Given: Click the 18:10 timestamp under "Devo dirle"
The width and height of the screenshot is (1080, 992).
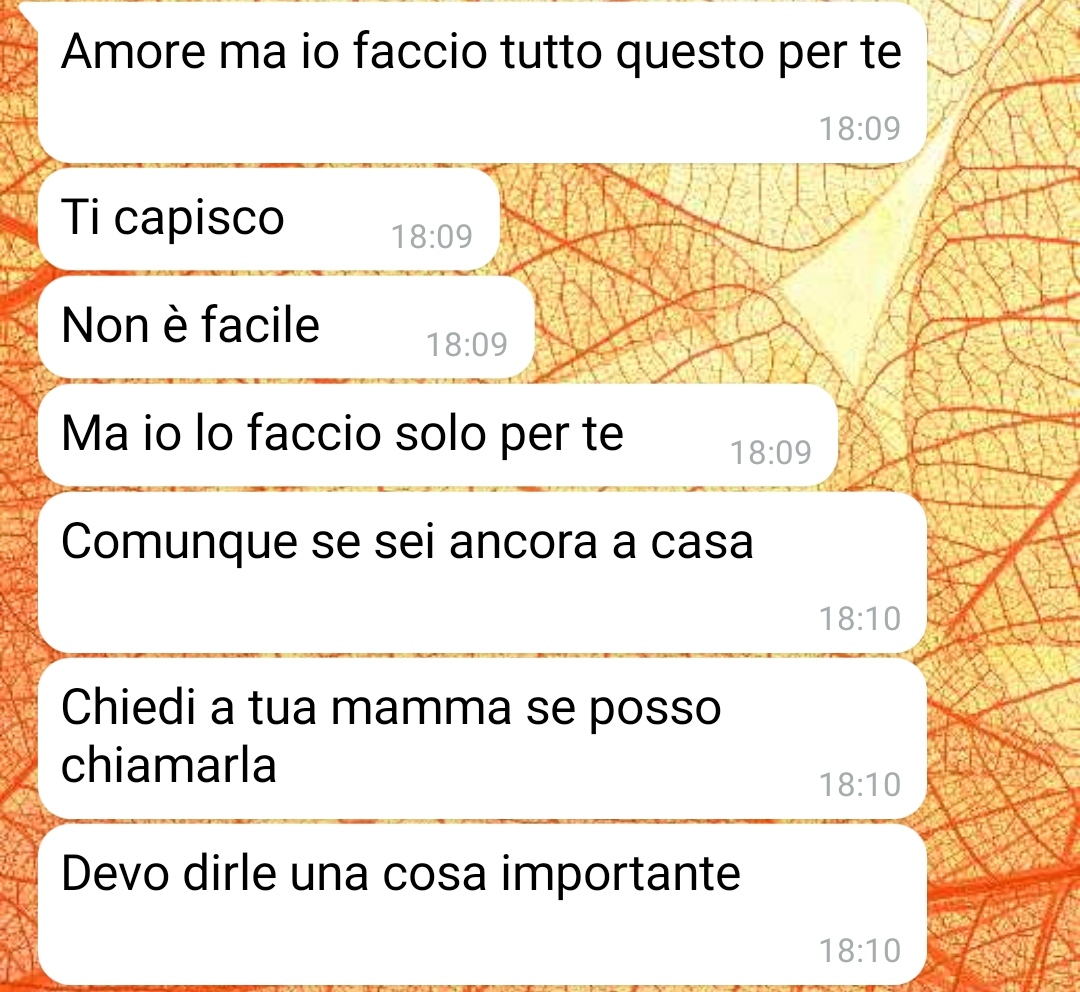Looking at the screenshot, I should [860, 951].
